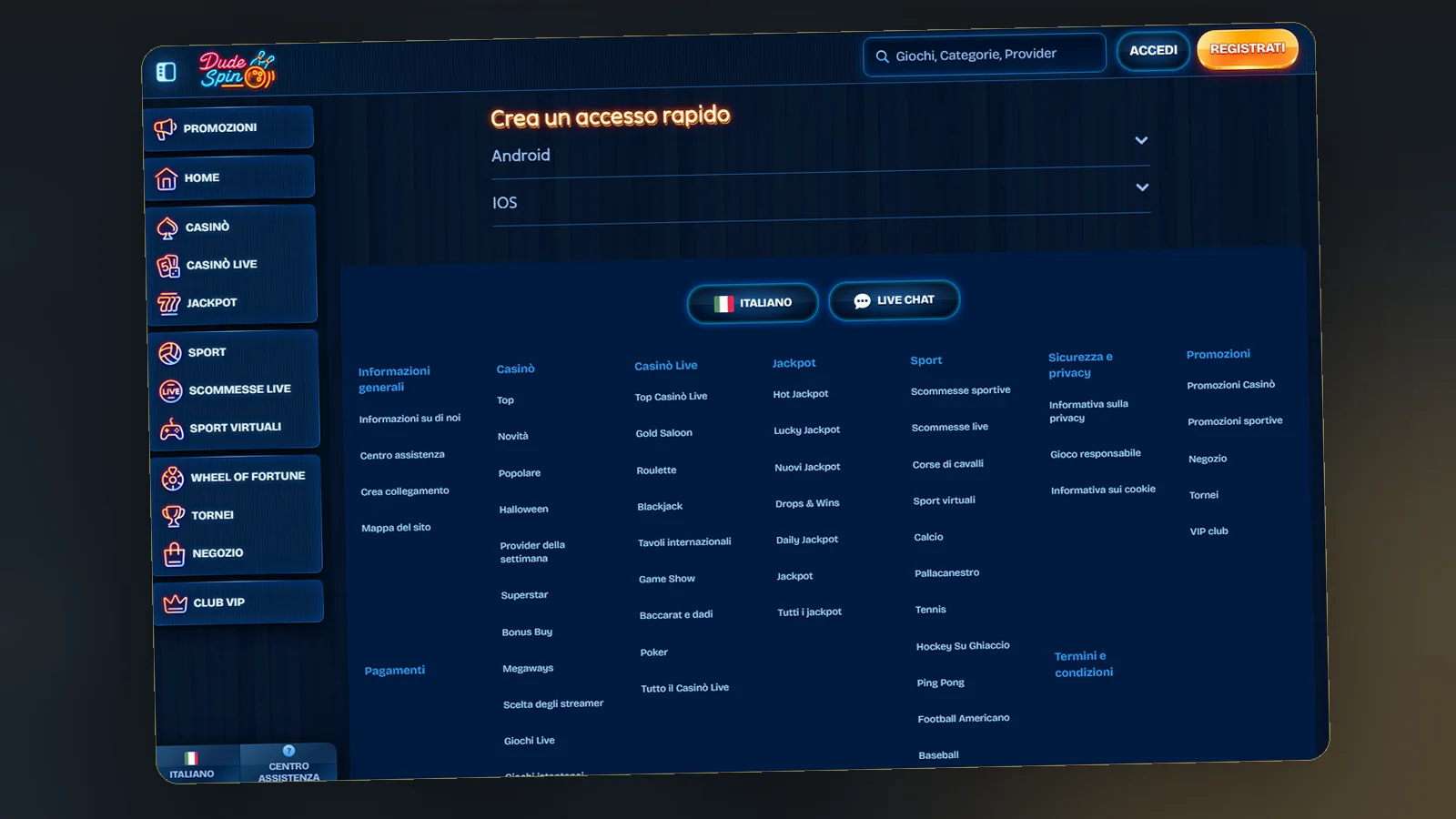This screenshot has height=819, width=1456.
Task: Open Club VIP crown icon
Action: (175, 603)
